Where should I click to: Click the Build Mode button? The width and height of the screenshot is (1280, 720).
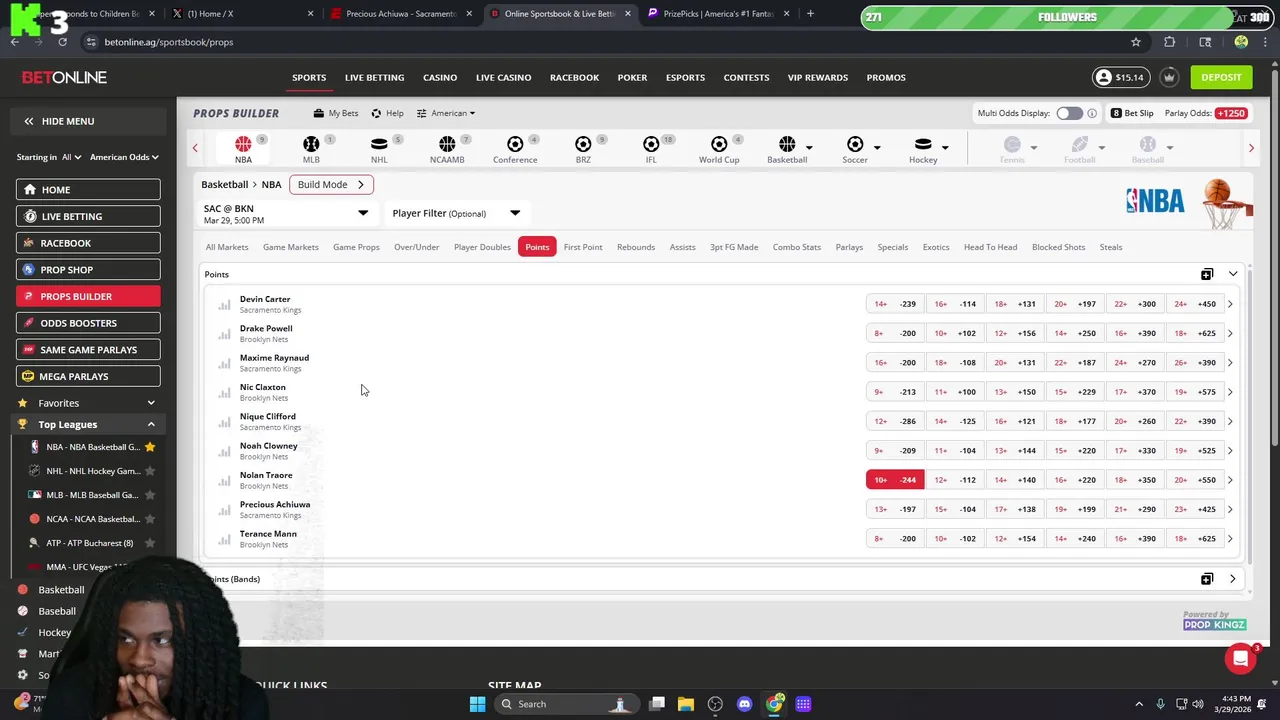(x=331, y=184)
